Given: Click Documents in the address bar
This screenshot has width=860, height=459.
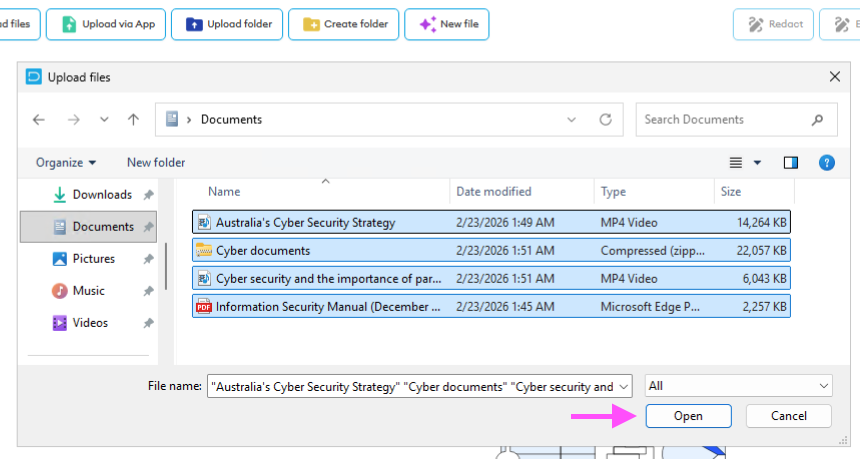Looking at the screenshot, I should (231, 120).
